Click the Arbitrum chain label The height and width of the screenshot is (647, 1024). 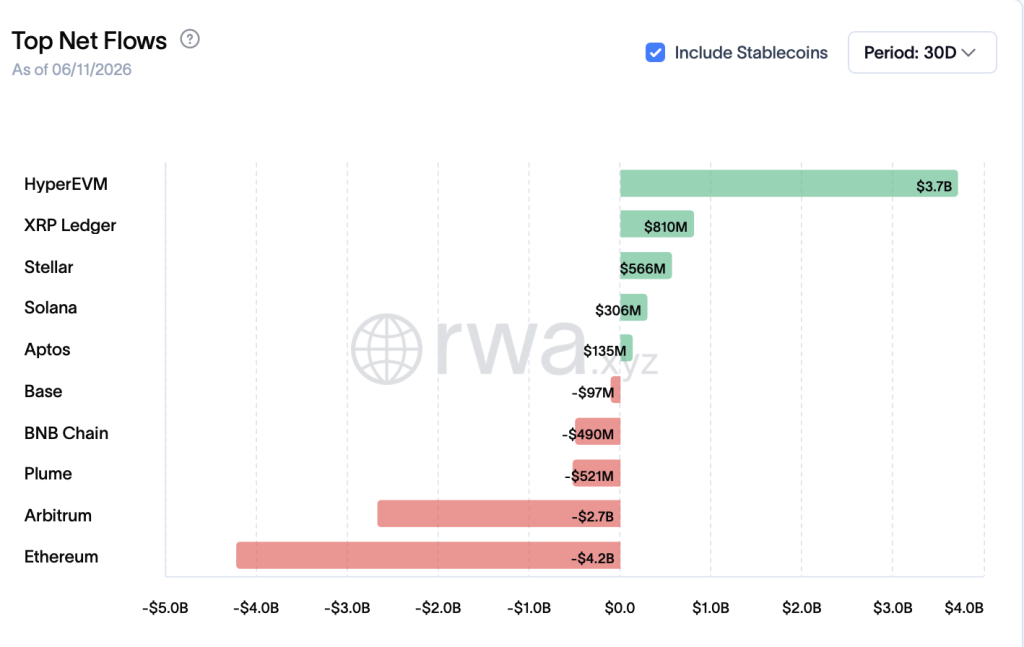(58, 516)
